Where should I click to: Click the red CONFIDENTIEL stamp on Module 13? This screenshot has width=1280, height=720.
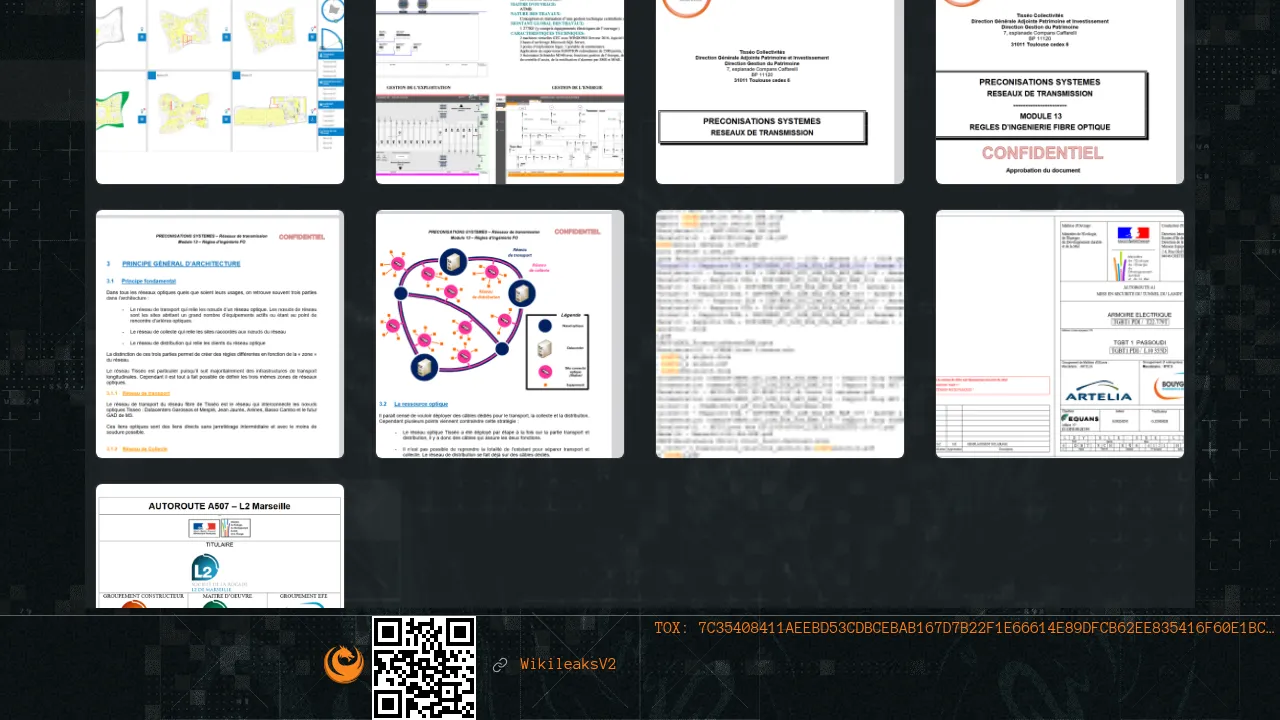point(1042,153)
